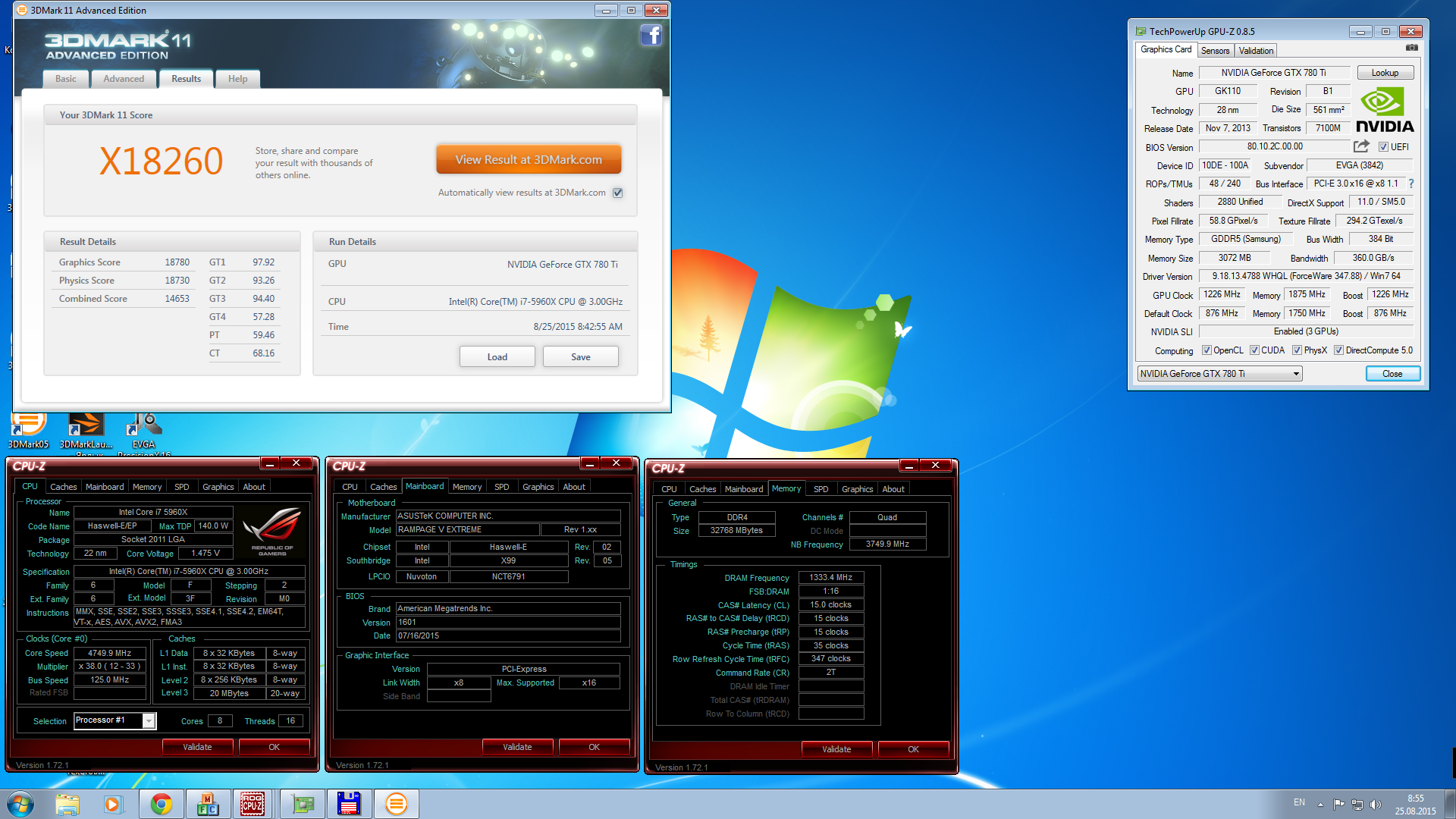Open Sensors tab in GPU-Z

1215,51
